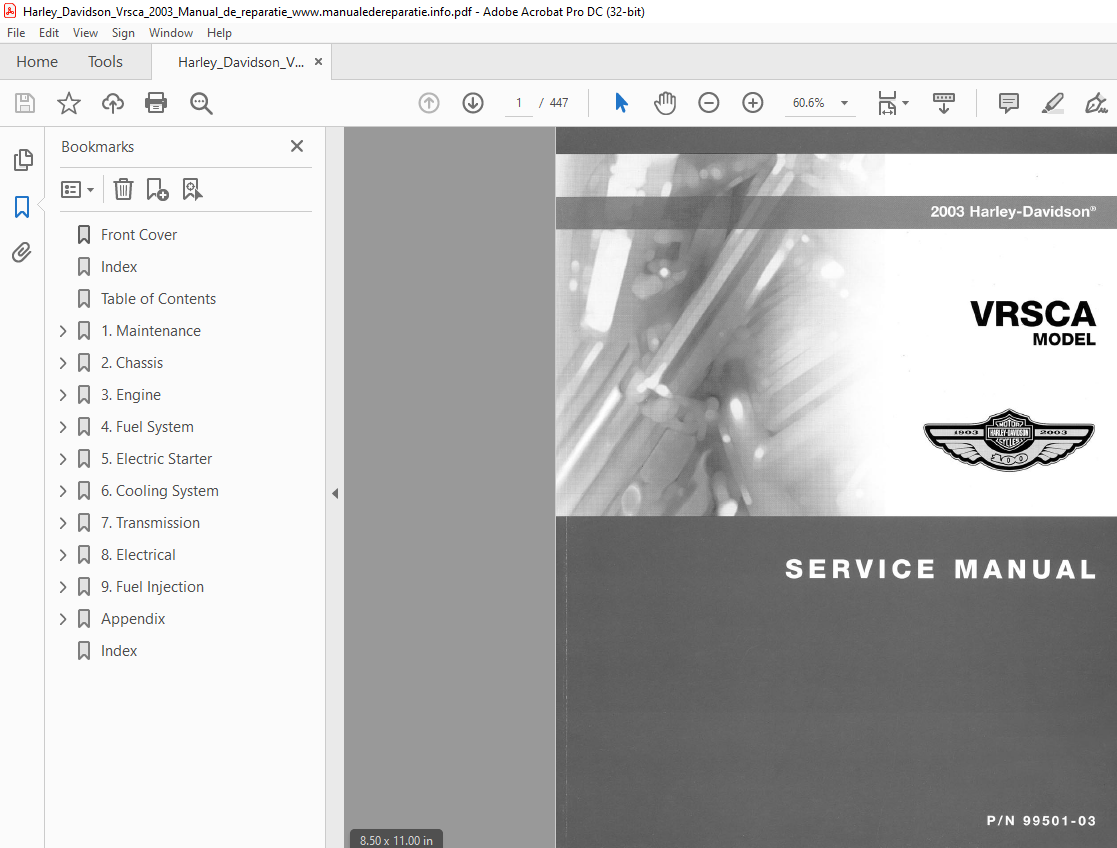
Task: Expand the 5. Electric Starter bookmark
Action: tap(63, 459)
